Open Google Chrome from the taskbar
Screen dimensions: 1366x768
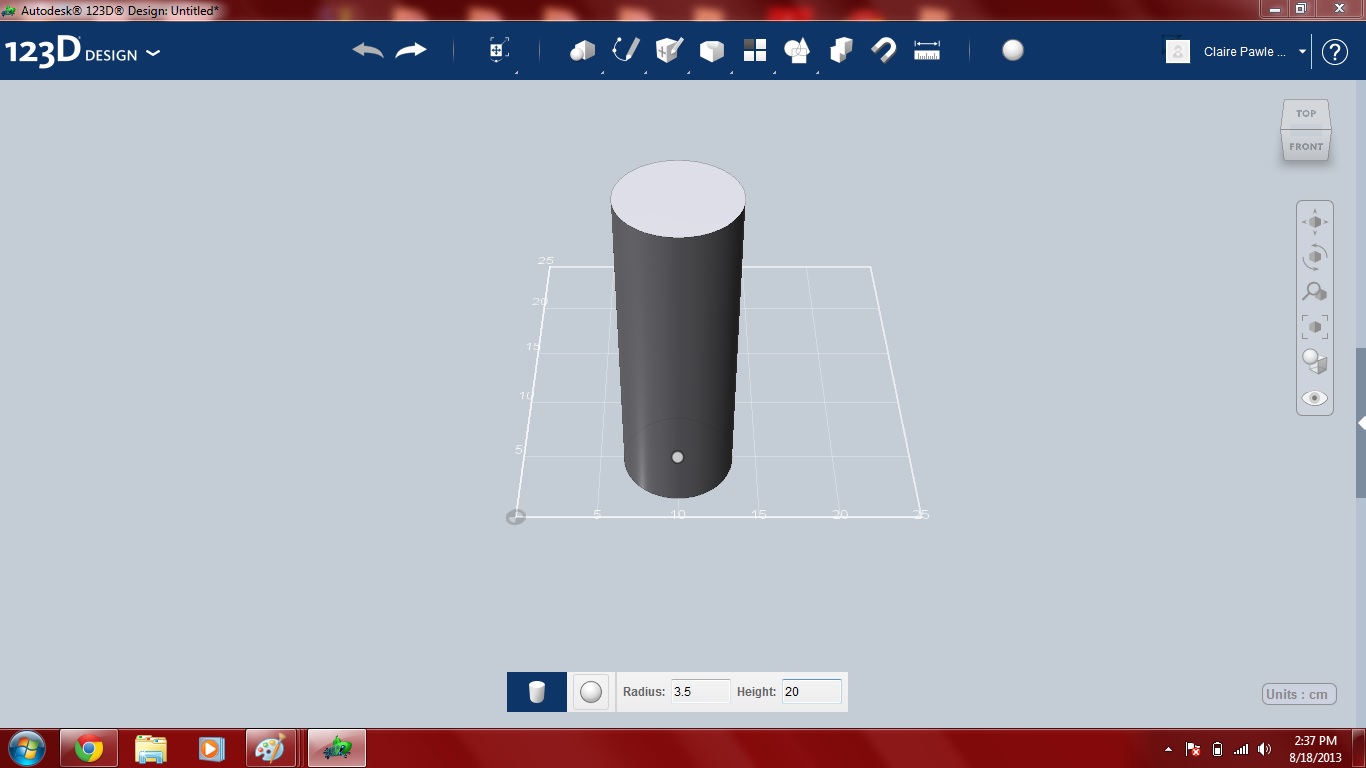[x=88, y=748]
